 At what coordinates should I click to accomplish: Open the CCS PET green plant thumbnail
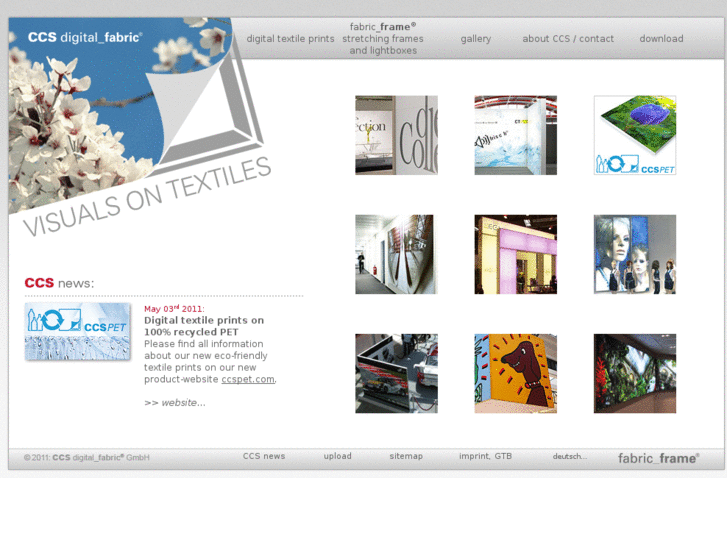(634, 135)
